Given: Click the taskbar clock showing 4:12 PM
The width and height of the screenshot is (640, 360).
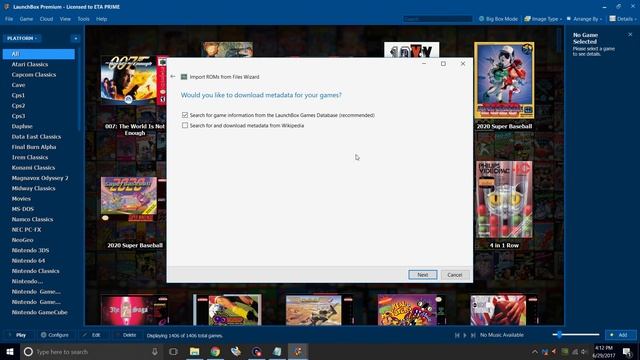Looking at the screenshot, I should click(604, 351).
